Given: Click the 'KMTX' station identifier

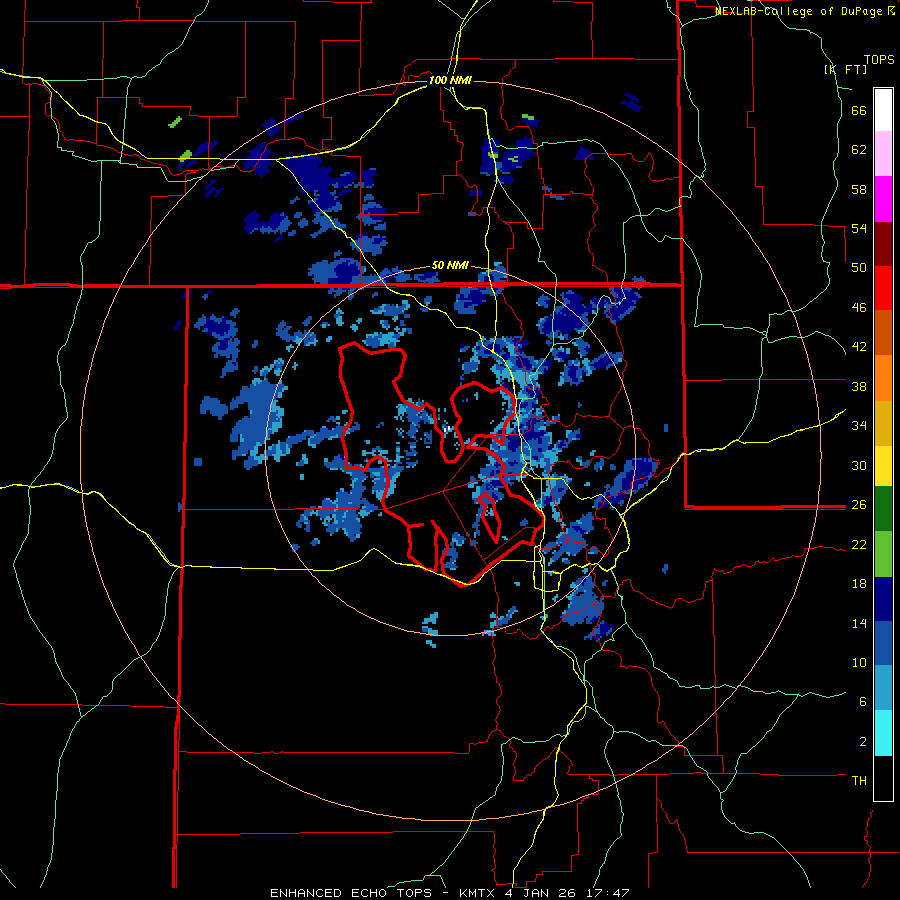Looking at the screenshot, I should (476, 893).
